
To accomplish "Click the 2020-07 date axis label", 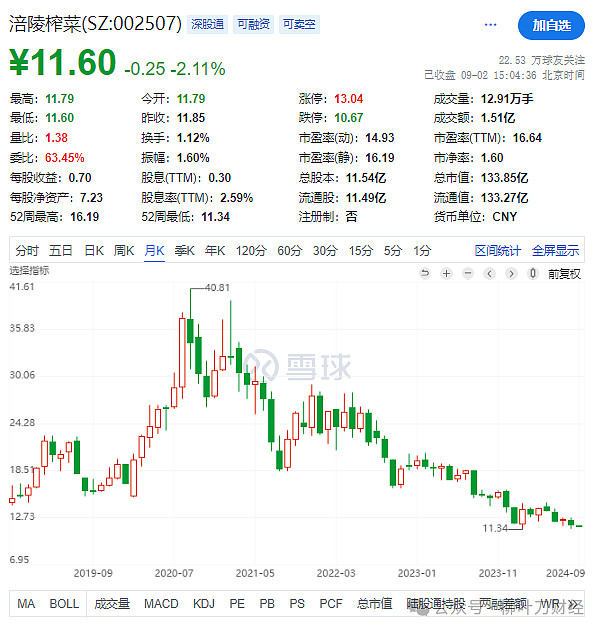I will point(174,573).
